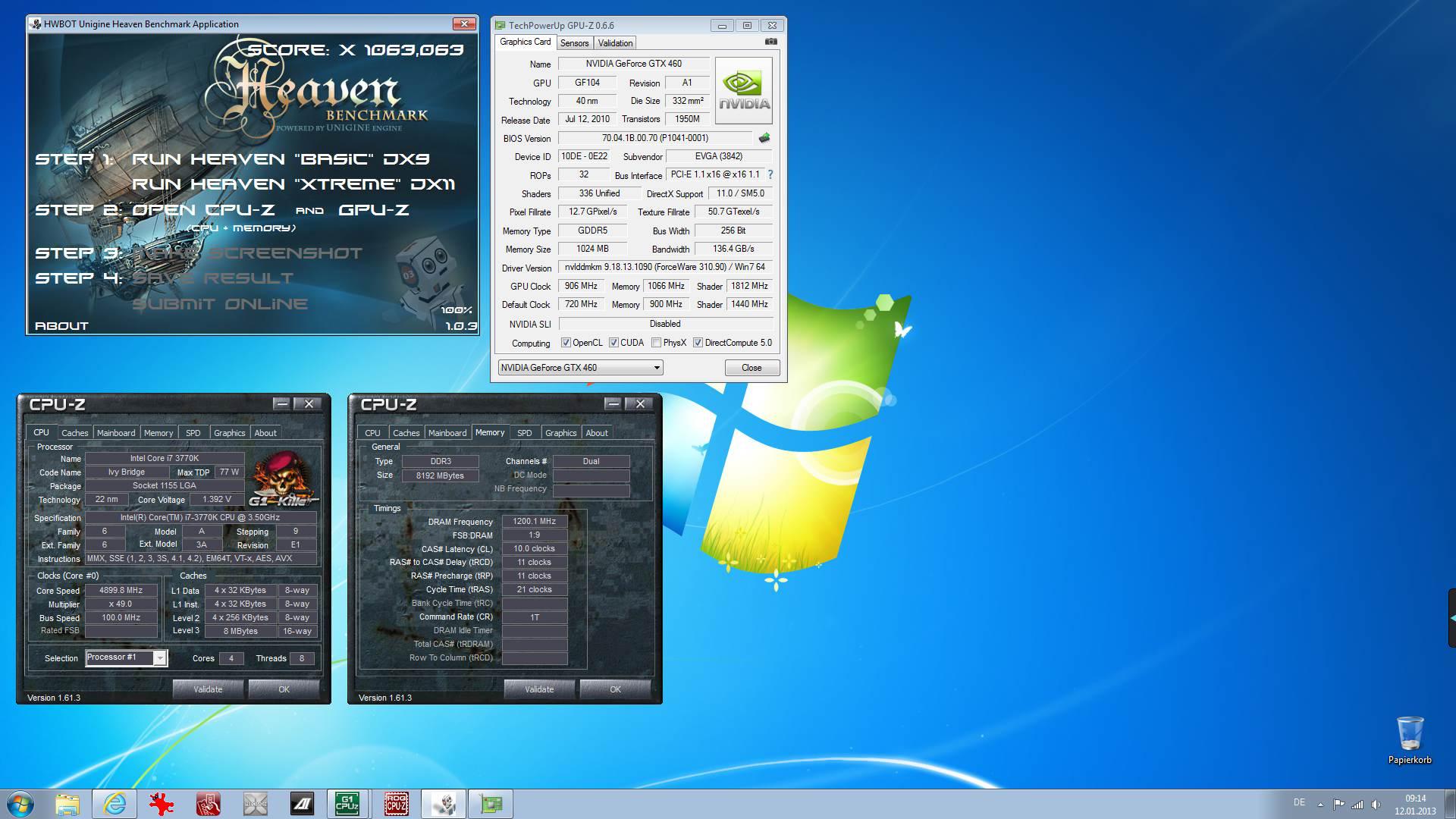The height and width of the screenshot is (819, 1456).
Task: Open the red splat IrfanView taskbar icon
Action: click(162, 804)
